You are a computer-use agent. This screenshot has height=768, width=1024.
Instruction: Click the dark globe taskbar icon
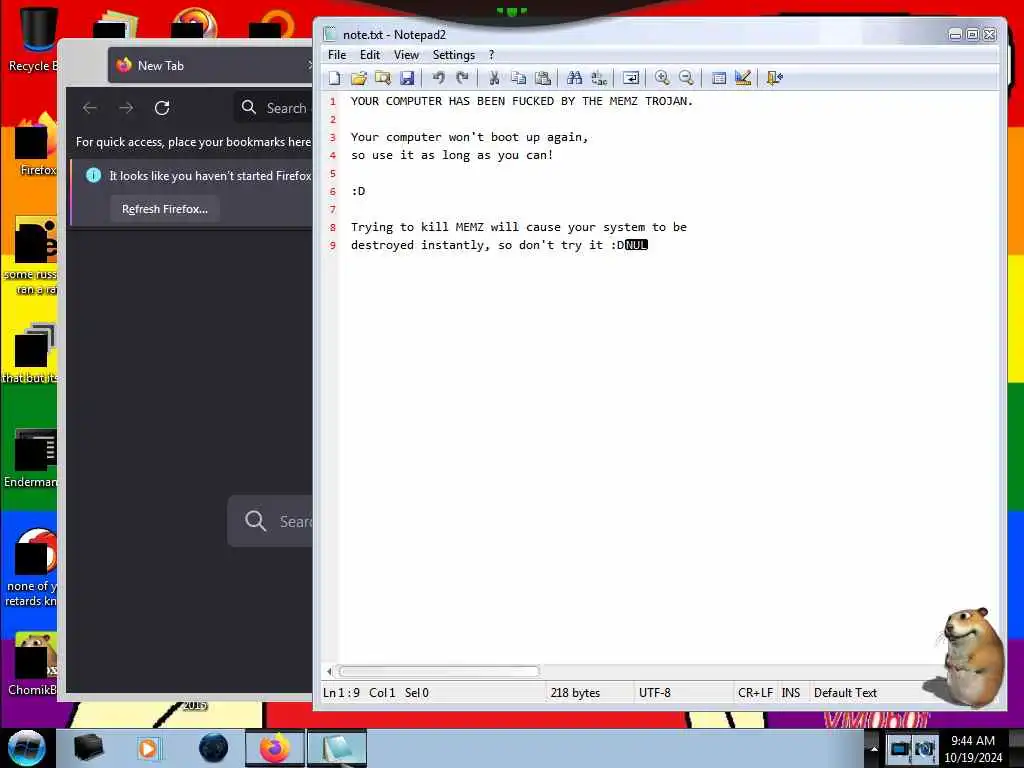point(214,748)
